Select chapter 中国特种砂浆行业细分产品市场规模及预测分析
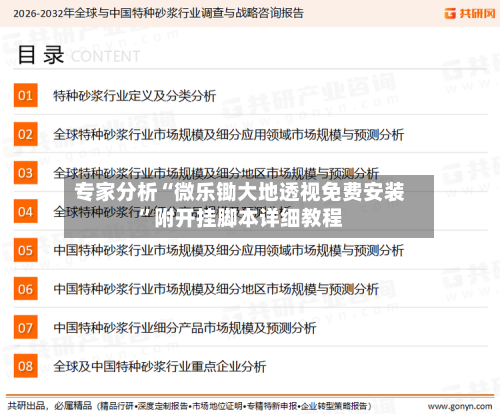Viewport: 500px width, 414px height. pos(185,328)
